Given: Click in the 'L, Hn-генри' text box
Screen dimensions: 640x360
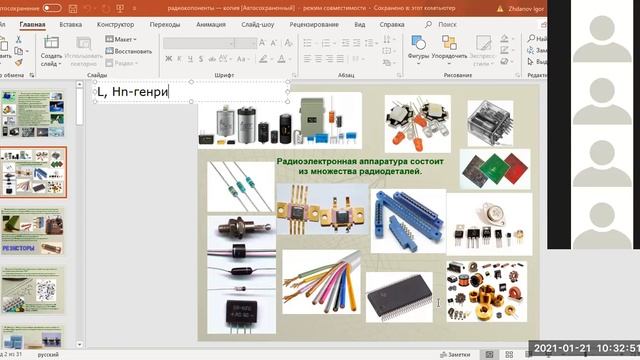Looking at the screenshot, I should point(191,92).
